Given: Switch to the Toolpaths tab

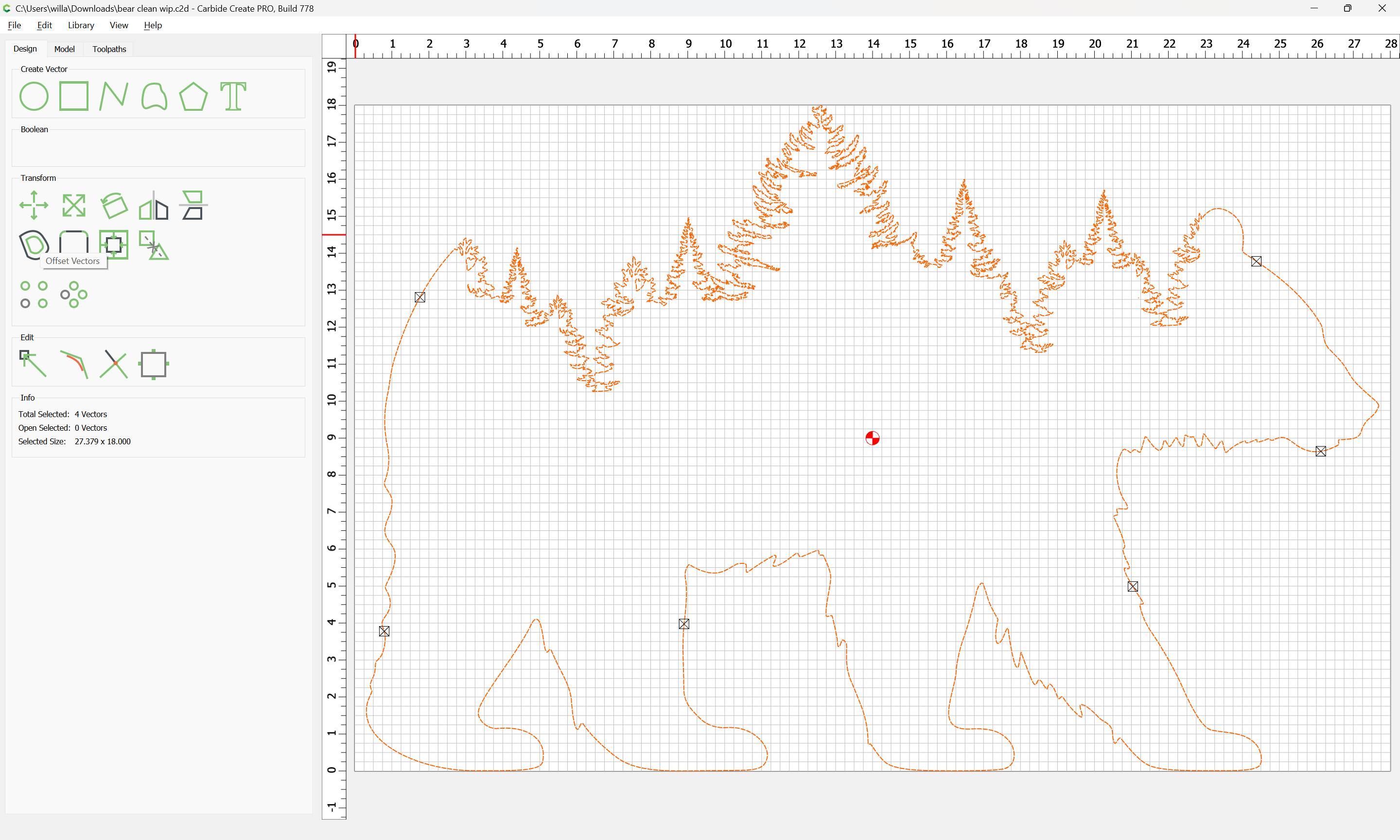Looking at the screenshot, I should (109, 49).
